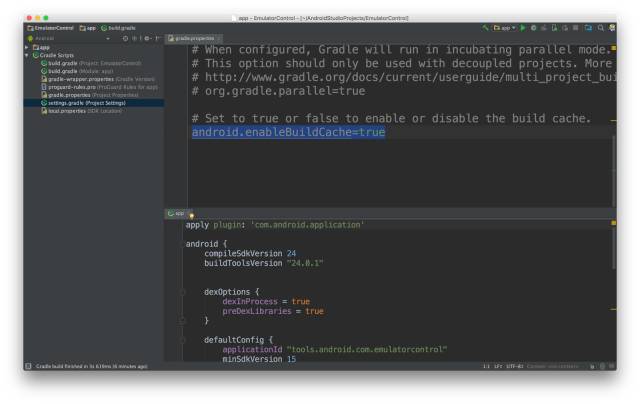640x404 pixels.
Task: Select local.properties (SDK Location) file
Action: [81, 111]
